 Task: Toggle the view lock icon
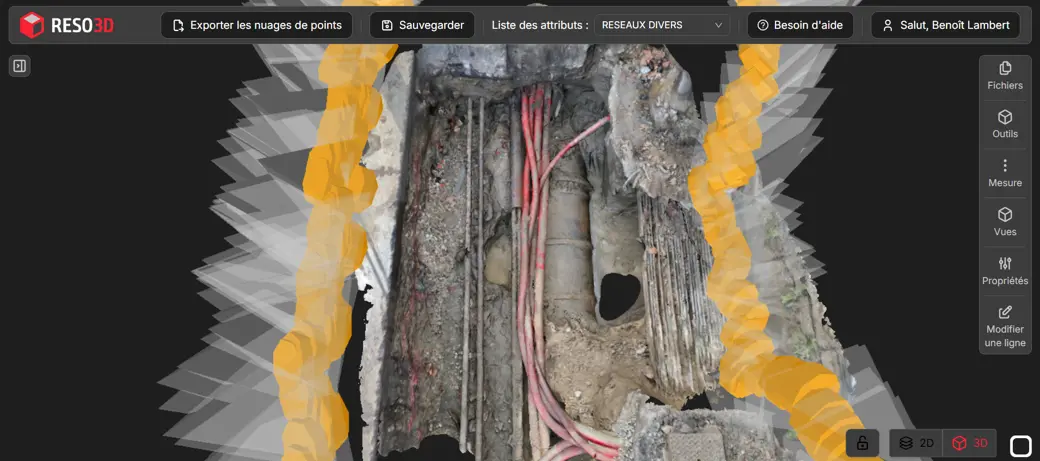[862, 443]
